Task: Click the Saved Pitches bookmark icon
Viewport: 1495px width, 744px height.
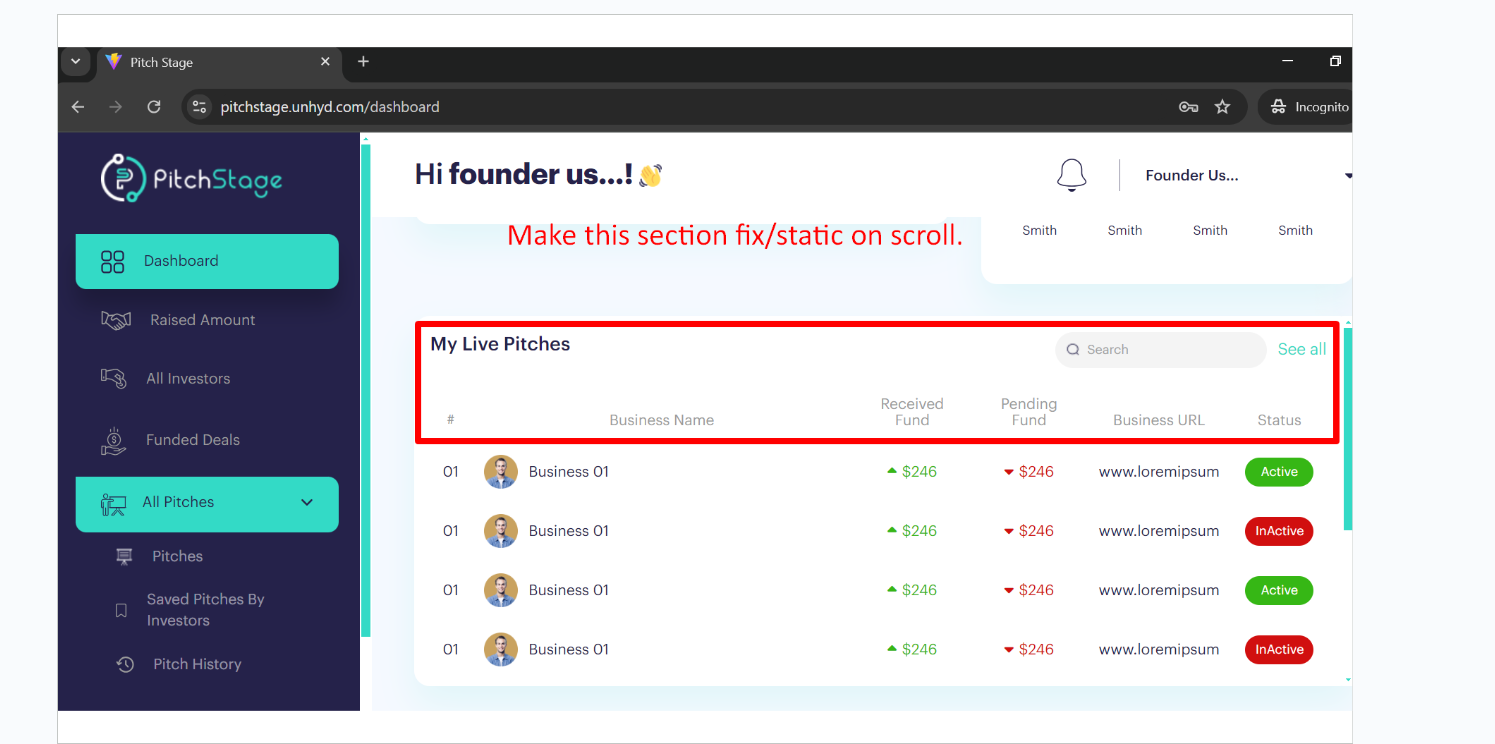Action: click(121, 610)
